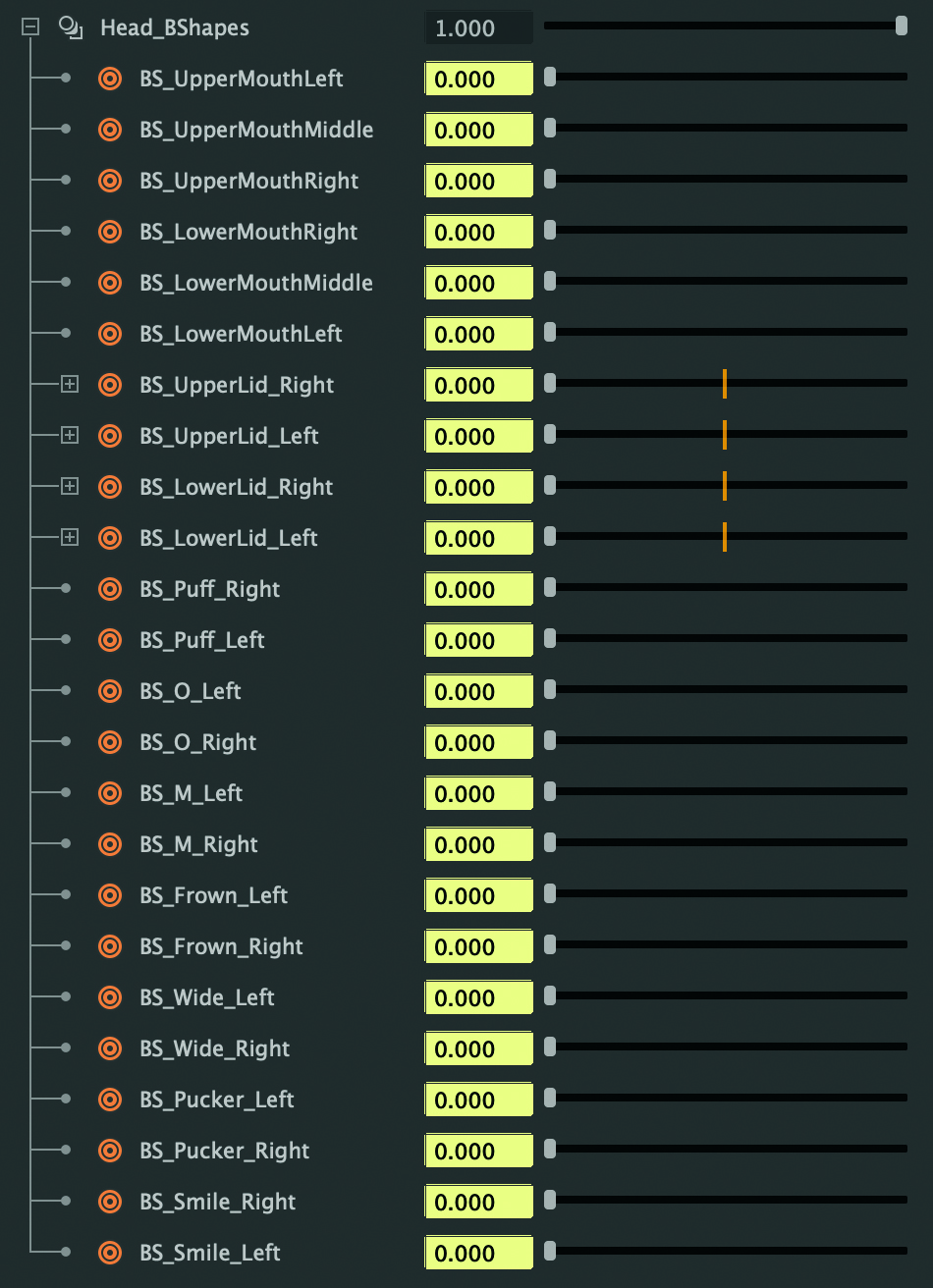The height and width of the screenshot is (1288, 933).
Task: Click the orange target icon beside BS_UpperMouthLeft
Action: (x=110, y=79)
